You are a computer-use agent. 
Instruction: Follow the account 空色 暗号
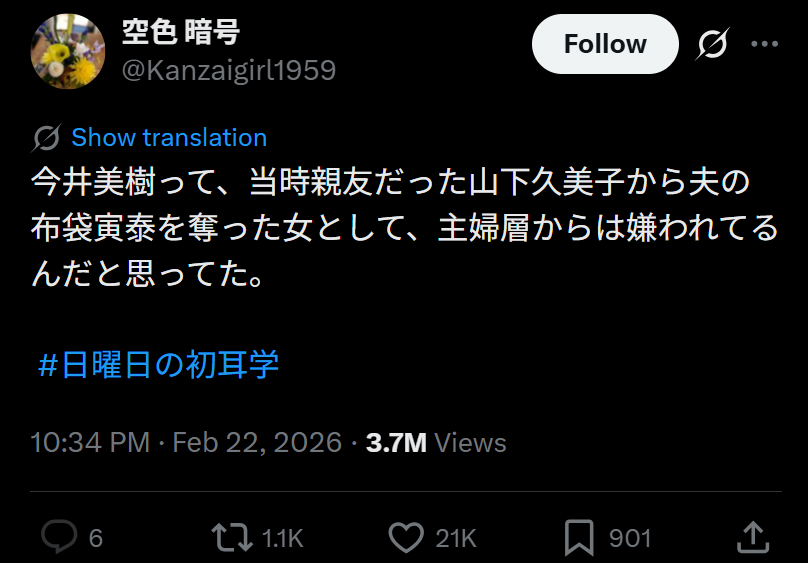click(x=604, y=44)
